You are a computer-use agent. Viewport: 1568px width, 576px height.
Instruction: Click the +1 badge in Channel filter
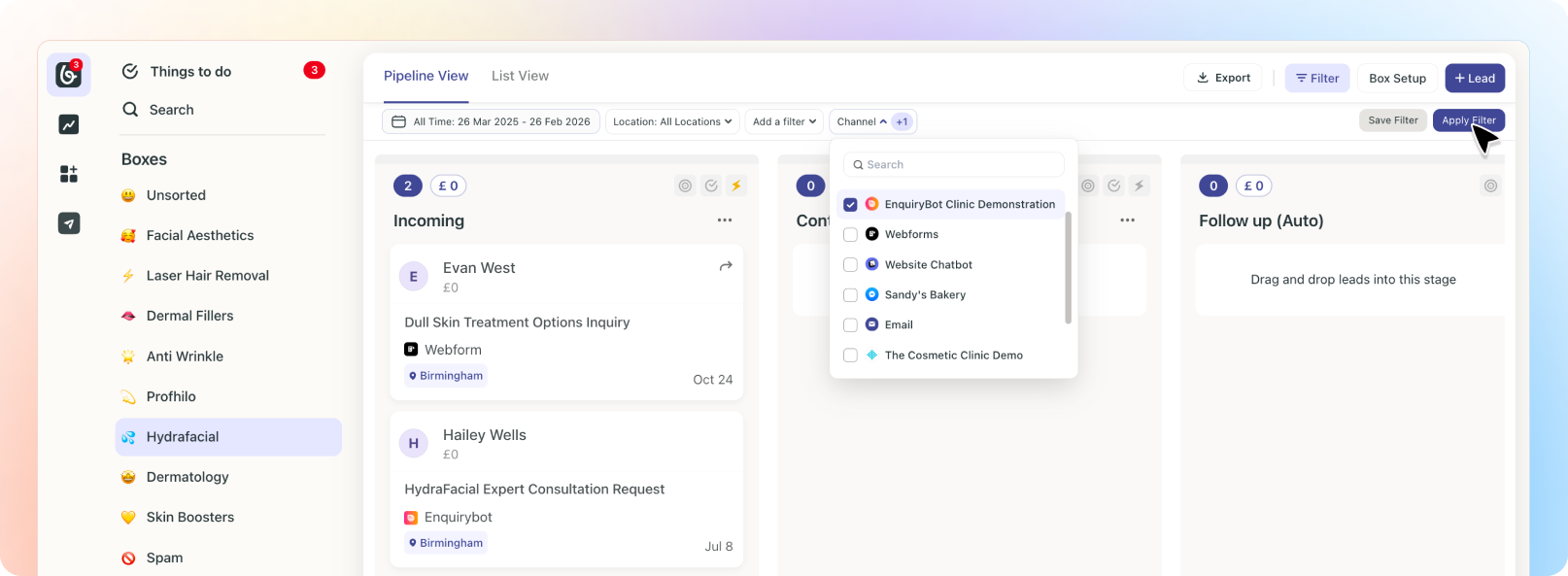click(x=902, y=122)
